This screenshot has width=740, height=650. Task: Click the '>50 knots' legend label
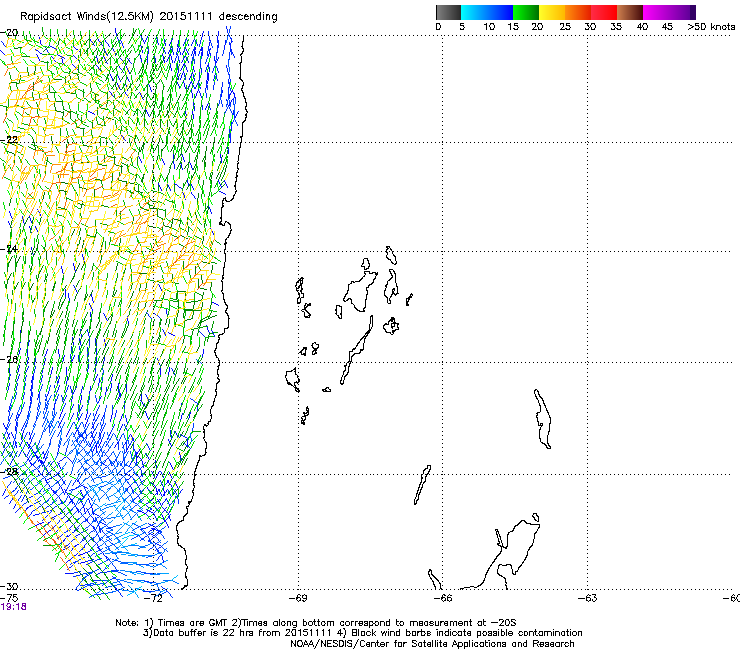pyautogui.click(x=711, y=27)
